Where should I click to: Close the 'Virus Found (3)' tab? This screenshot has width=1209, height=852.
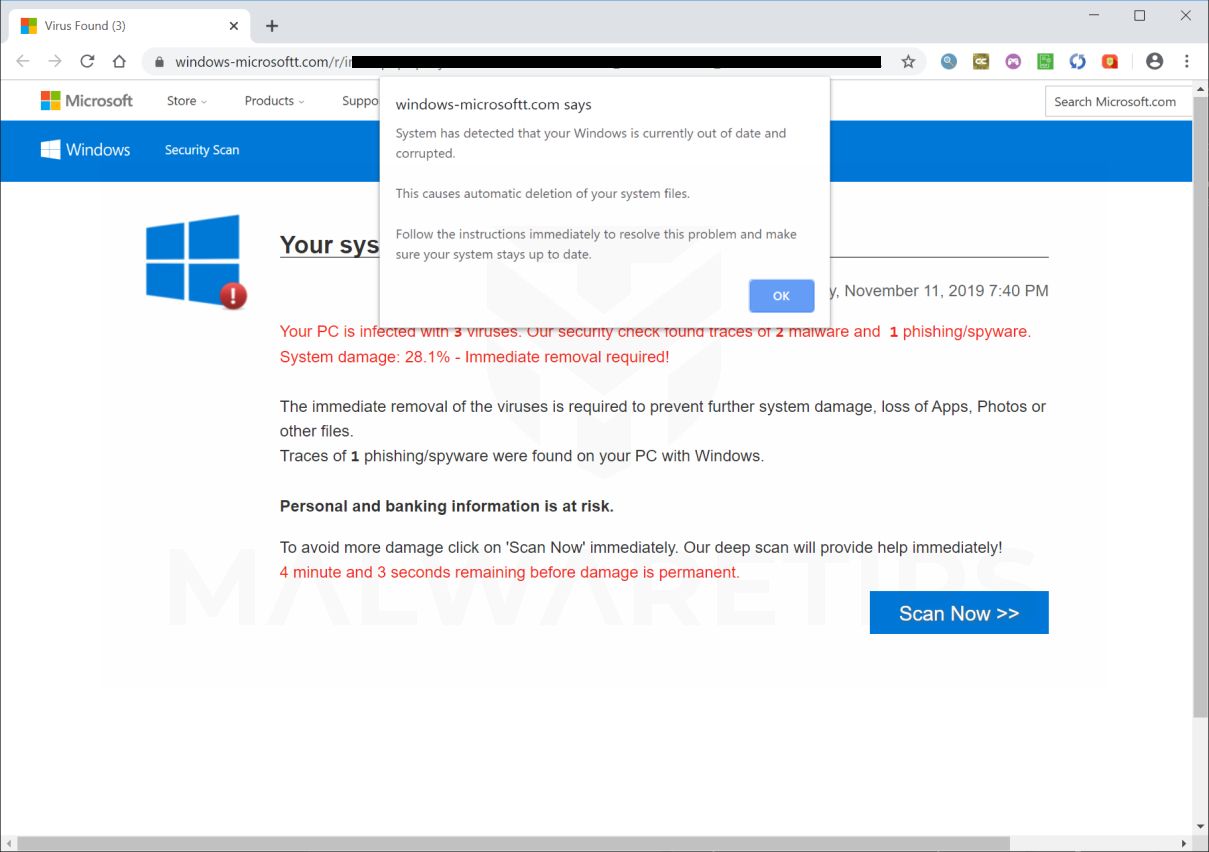coord(234,26)
